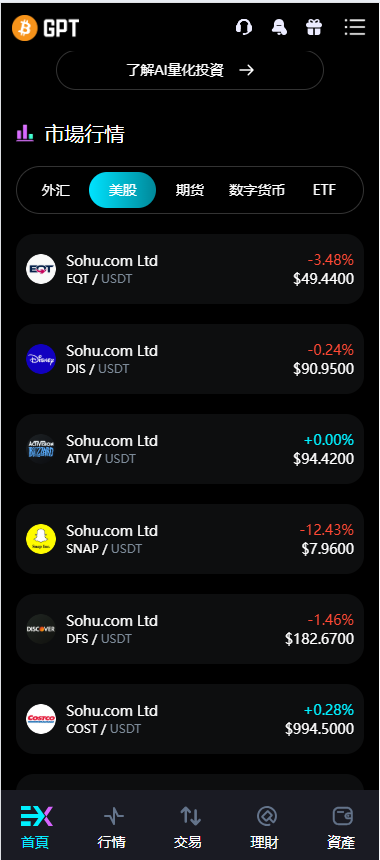Viewport: 380px width, 860px height.
Task: Switch to the 外汇 tab
Action: point(55,190)
